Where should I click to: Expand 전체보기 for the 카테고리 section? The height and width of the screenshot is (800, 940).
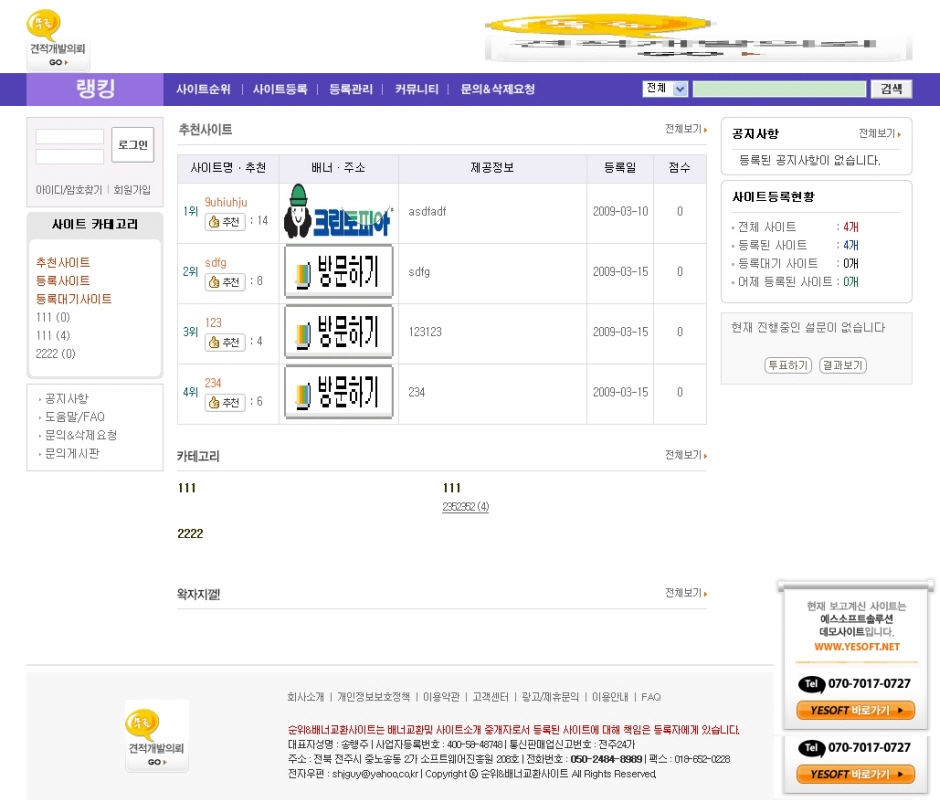tap(685, 455)
